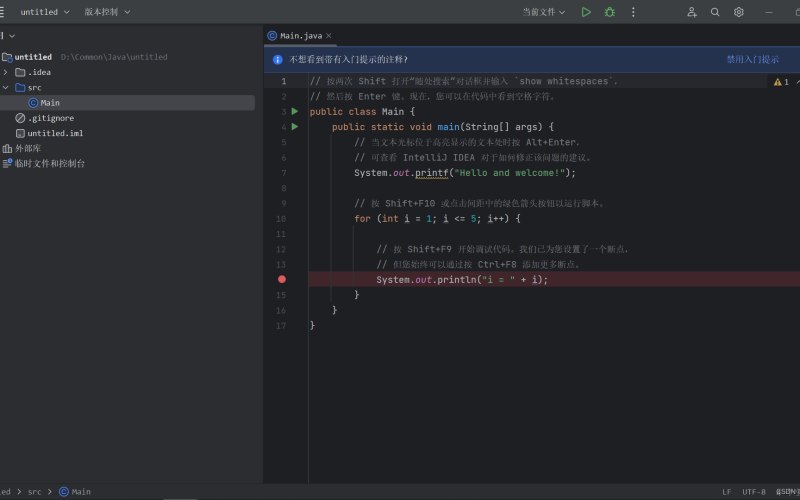Click the printf method call in code
This screenshot has height=500, width=800.
[x=431, y=173]
